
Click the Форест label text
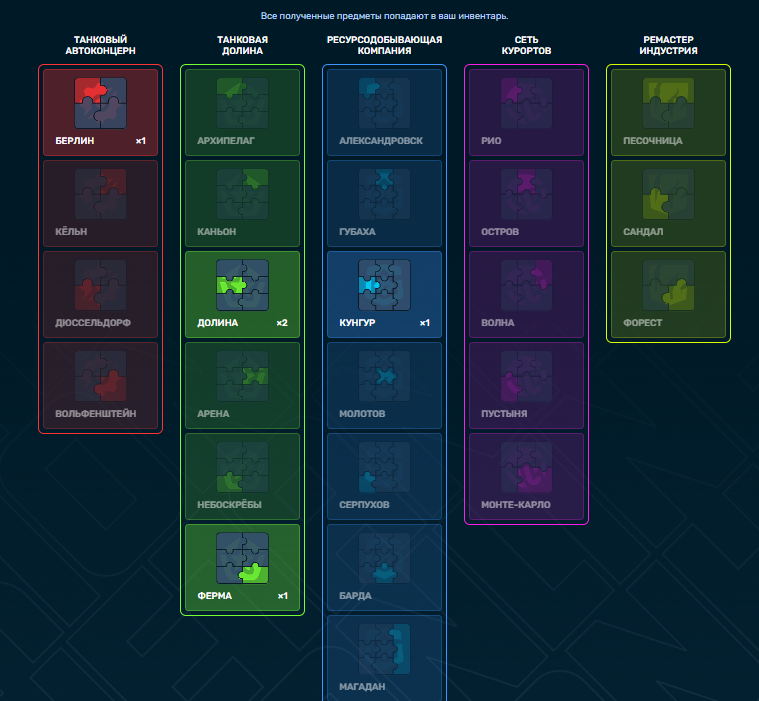tap(642, 323)
